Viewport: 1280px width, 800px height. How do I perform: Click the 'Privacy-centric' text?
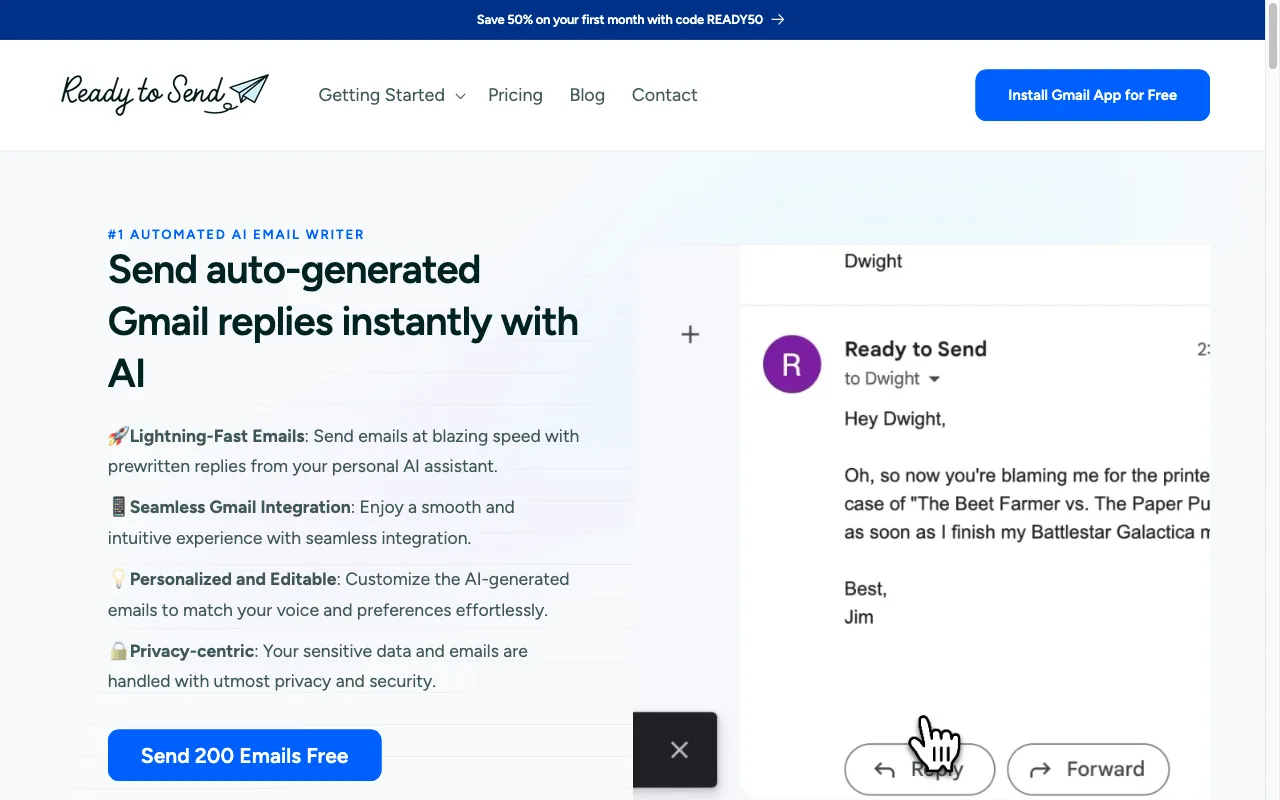[192, 651]
